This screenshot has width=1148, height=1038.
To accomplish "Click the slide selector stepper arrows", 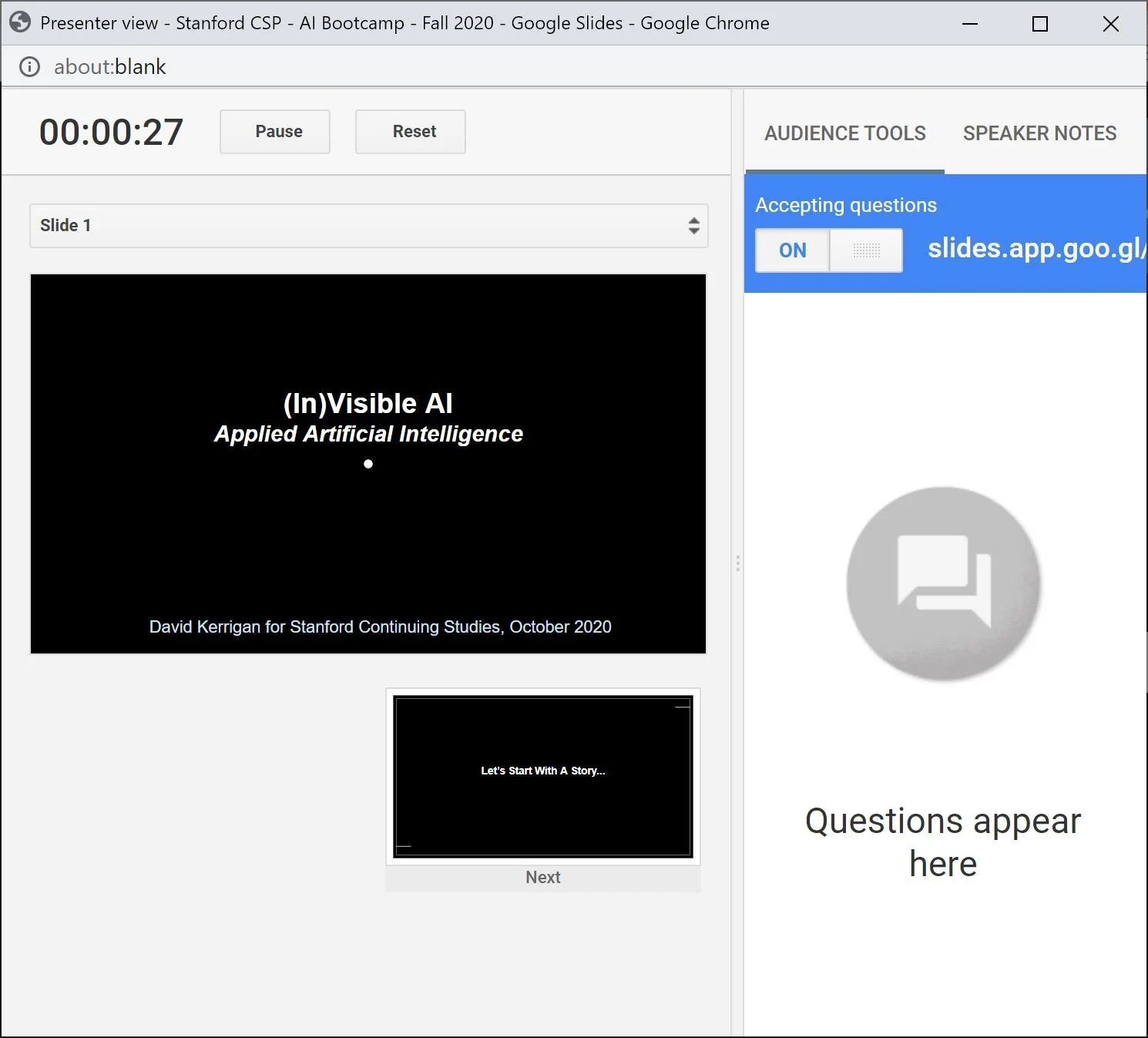I will pos(694,225).
